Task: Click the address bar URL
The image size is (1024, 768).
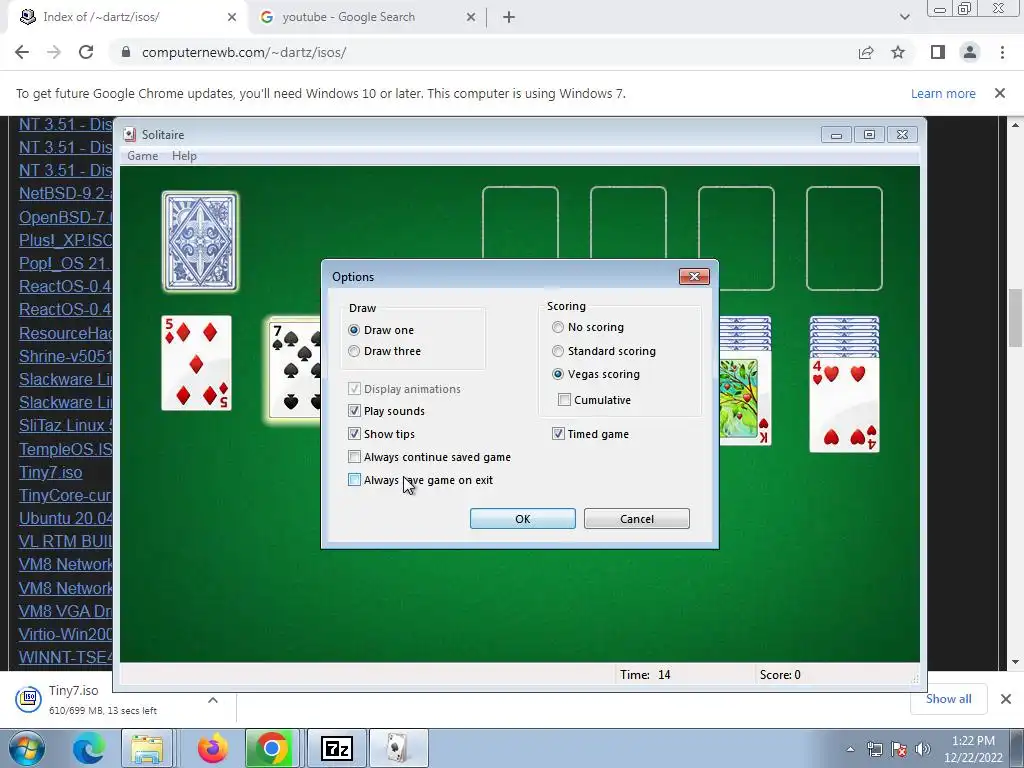Action: pos(244,52)
